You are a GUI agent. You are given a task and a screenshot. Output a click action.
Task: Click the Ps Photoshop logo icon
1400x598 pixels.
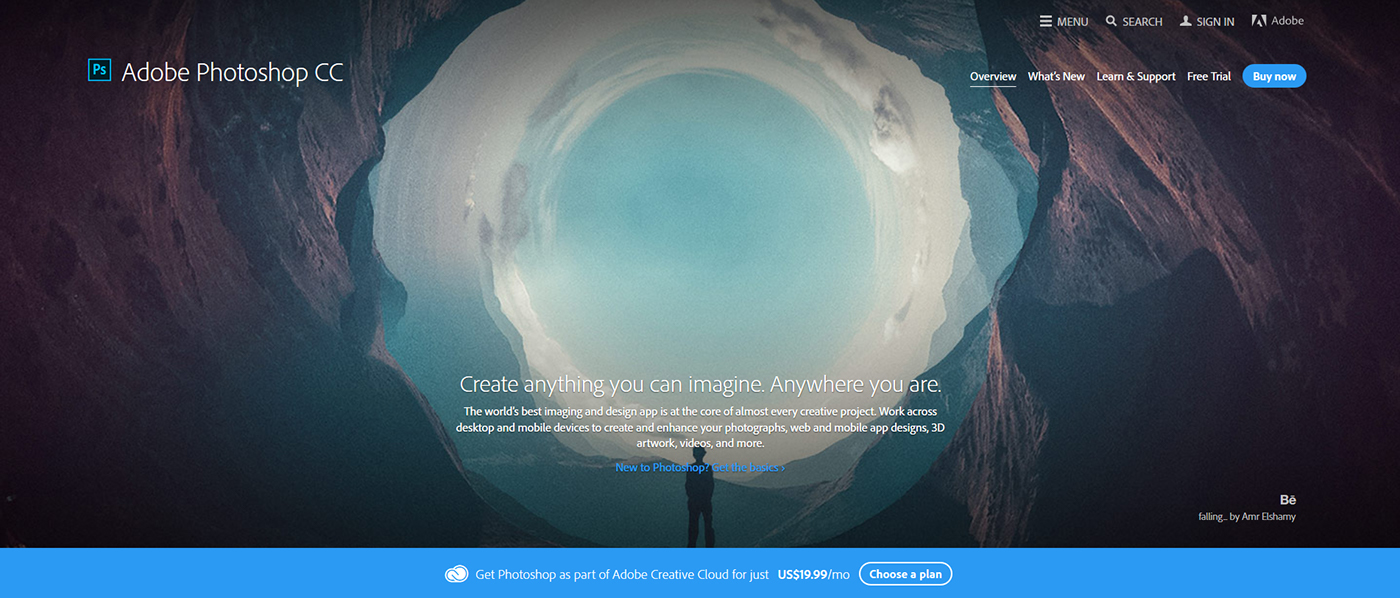point(99,70)
